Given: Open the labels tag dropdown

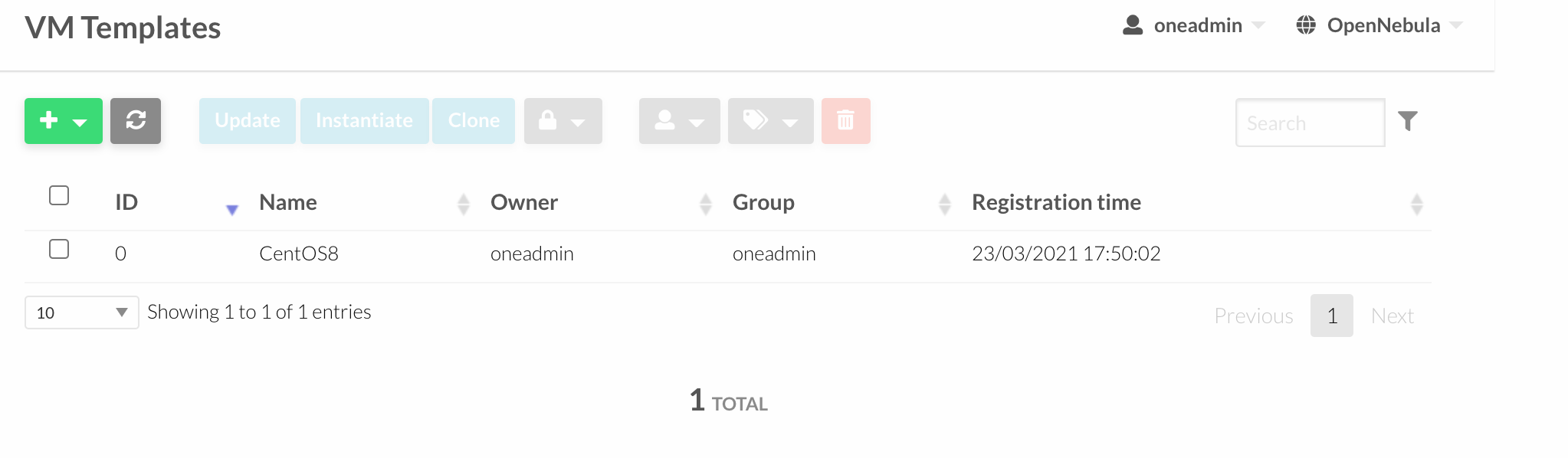Looking at the screenshot, I should tap(771, 121).
